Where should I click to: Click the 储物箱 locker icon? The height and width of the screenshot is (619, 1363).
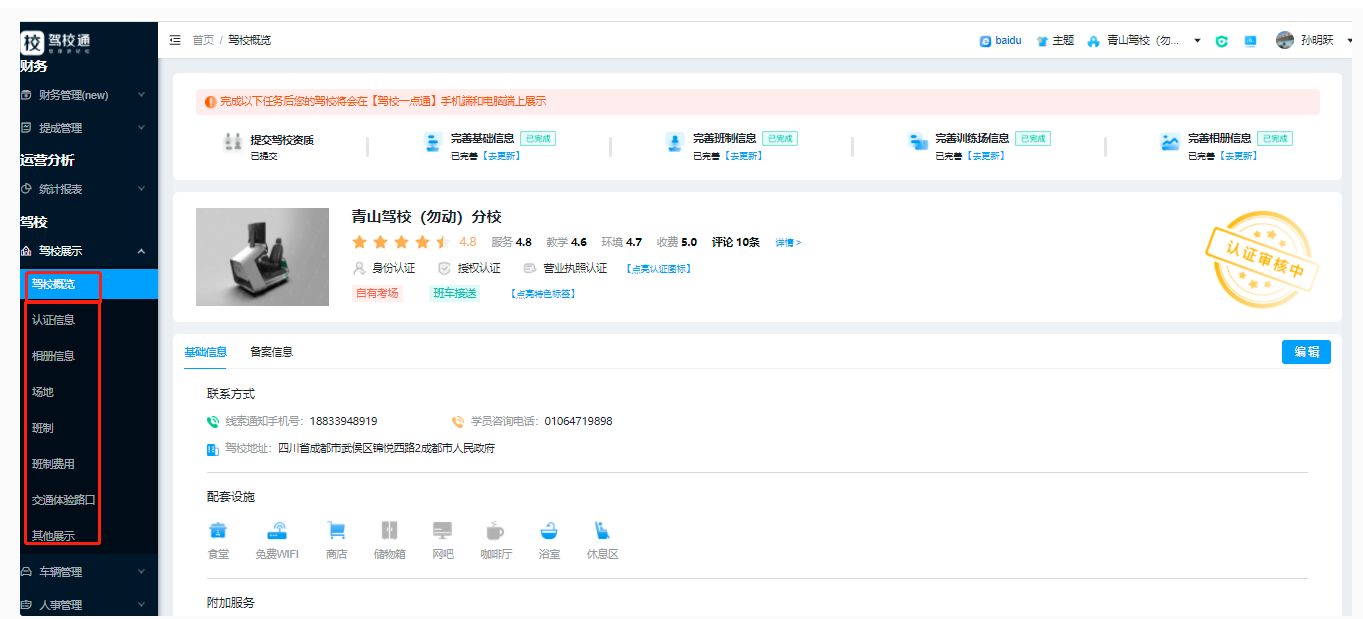pos(389,530)
